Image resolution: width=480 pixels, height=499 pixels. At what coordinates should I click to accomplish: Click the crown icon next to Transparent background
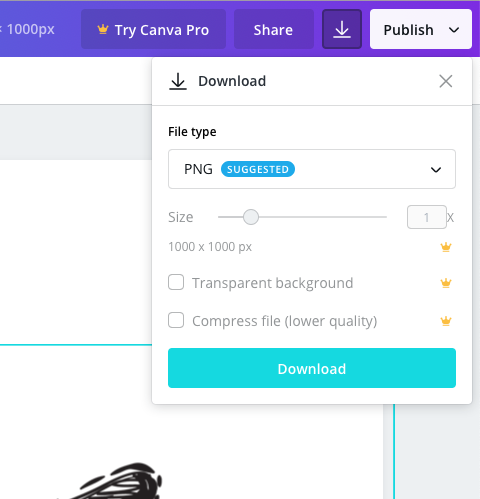click(446, 283)
